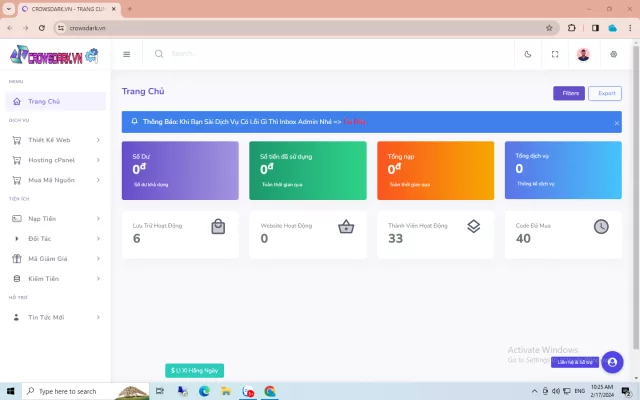Screen dimensions: 640x400
Task: Open the Windows Start menu
Action: tap(10, 391)
